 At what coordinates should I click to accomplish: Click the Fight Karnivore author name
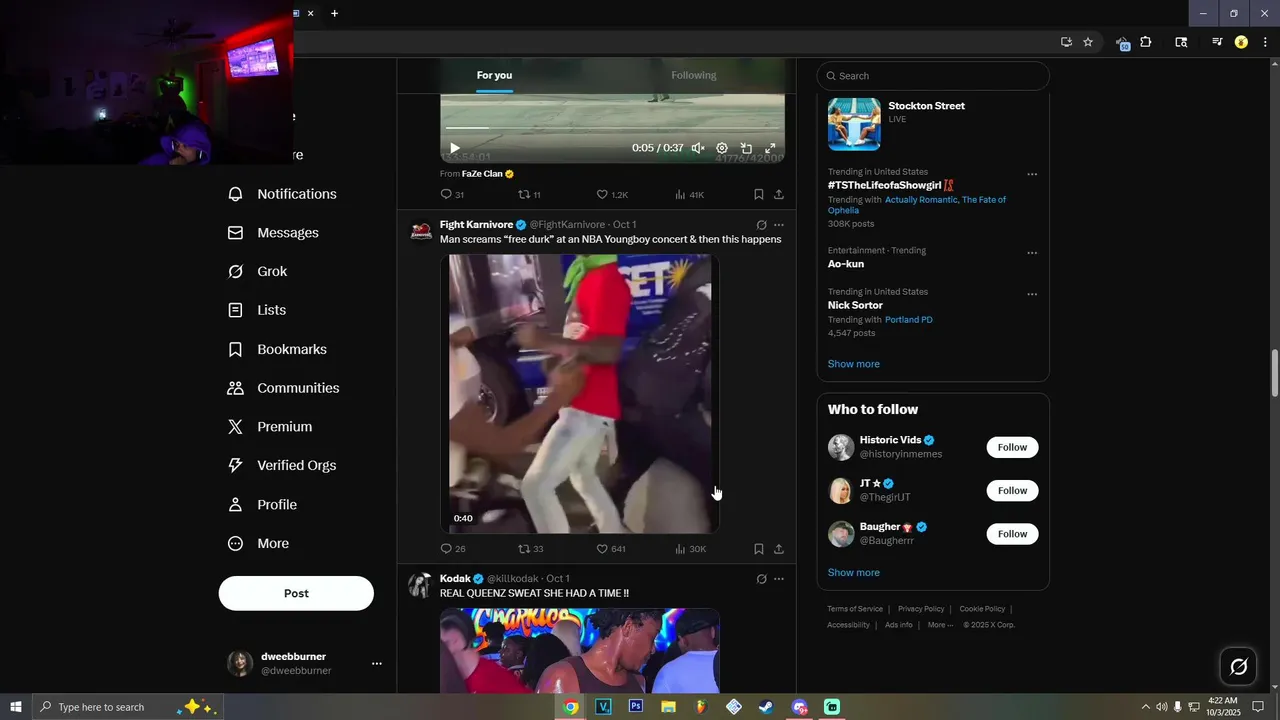tap(476, 225)
